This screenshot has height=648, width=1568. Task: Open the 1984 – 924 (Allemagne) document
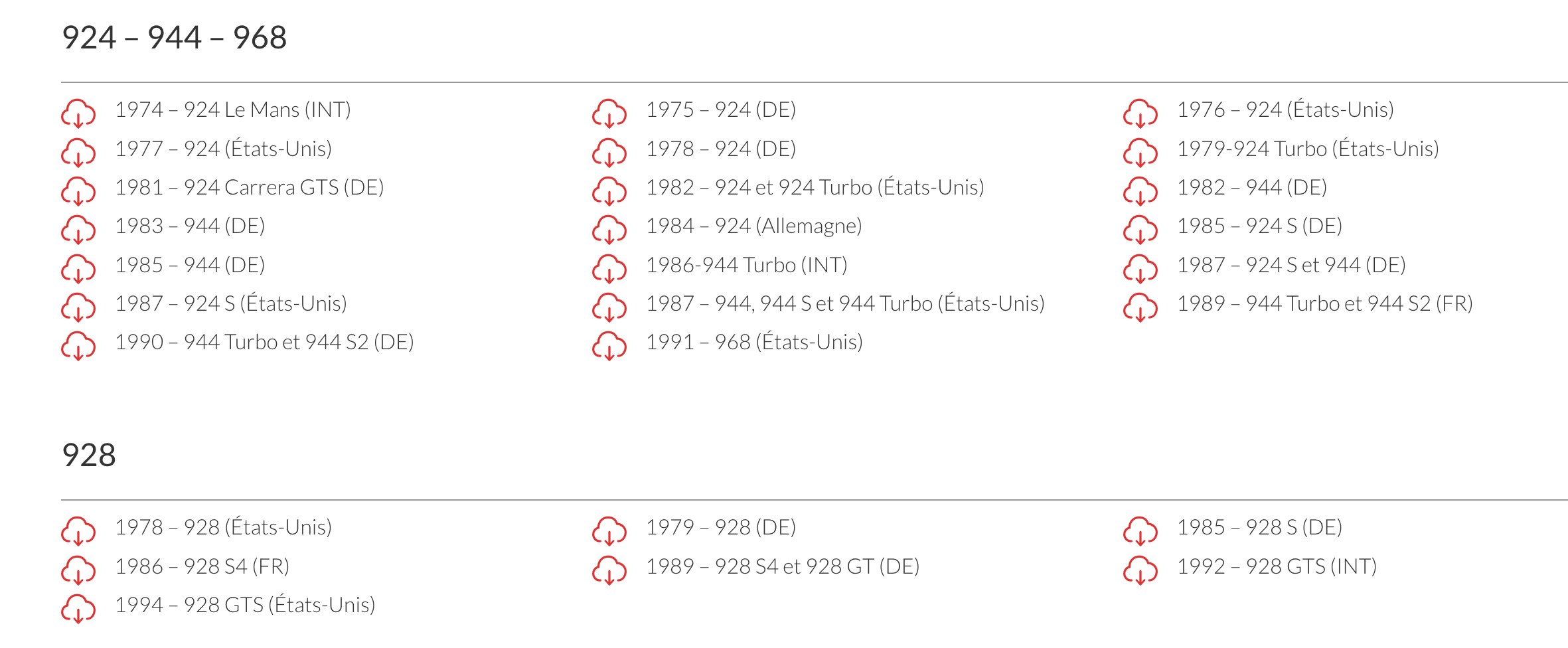coord(754,226)
